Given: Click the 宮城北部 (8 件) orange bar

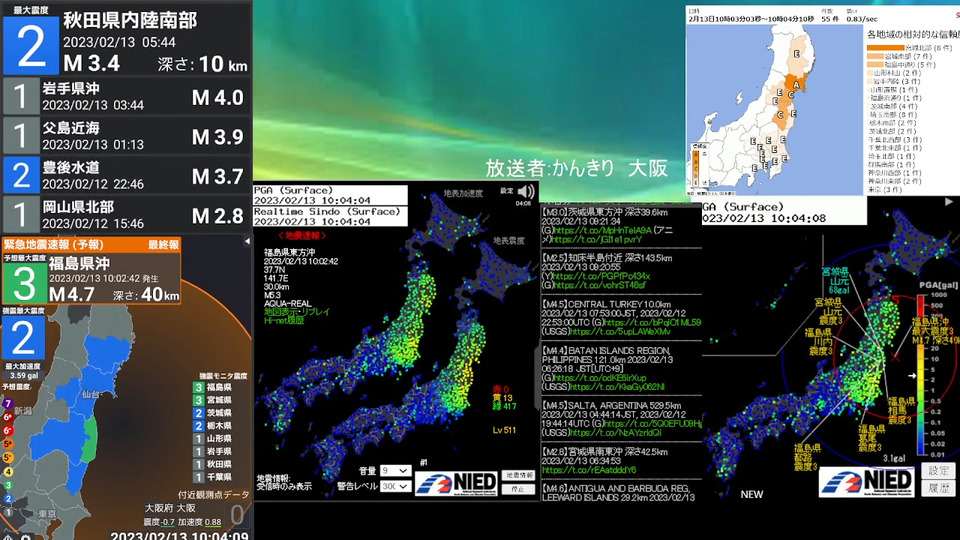Looking at the screenshot, I should [x=885, y=48].
